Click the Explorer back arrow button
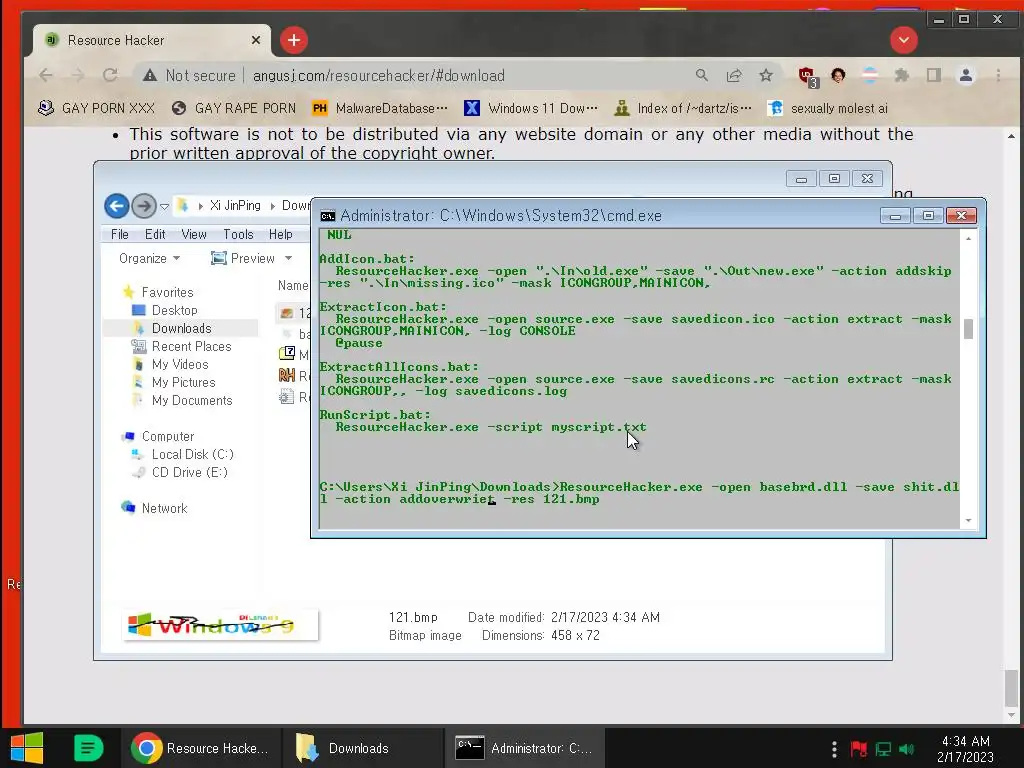Viewport: 1024px width, 768px height. point(116,206)
